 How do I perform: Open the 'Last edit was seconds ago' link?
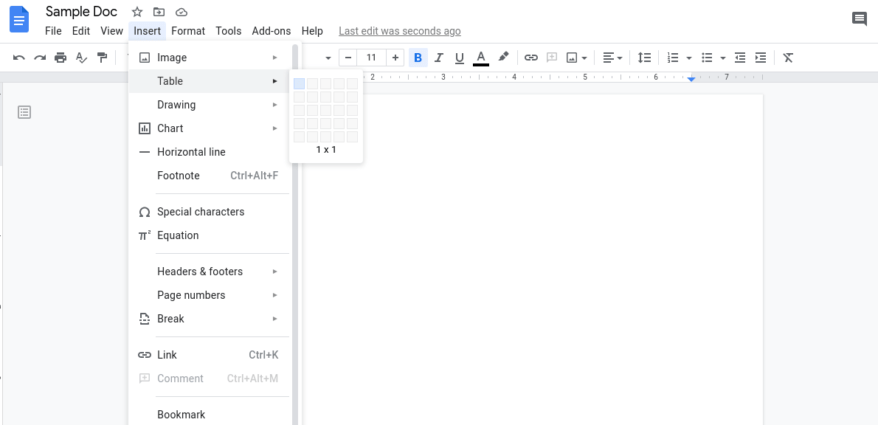(400, 31)
